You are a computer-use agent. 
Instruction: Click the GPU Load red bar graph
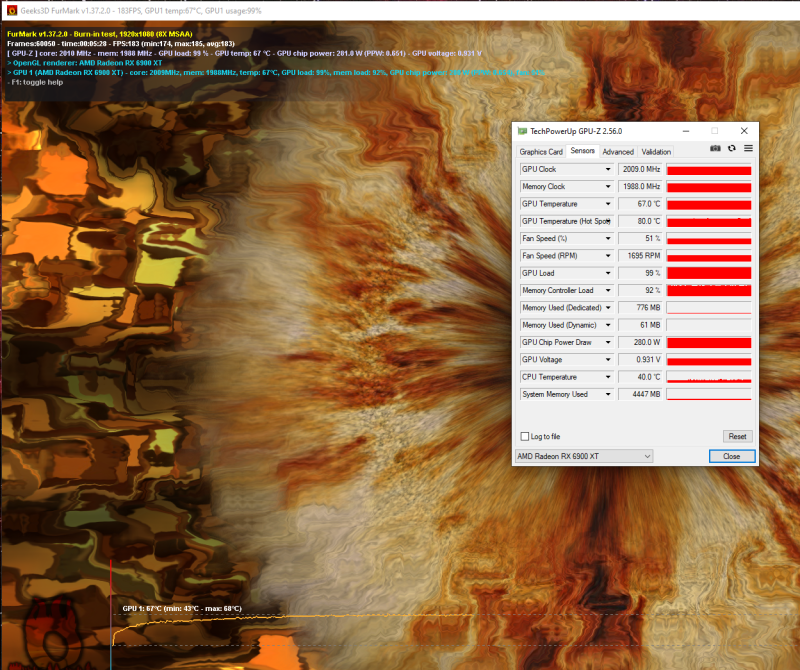point(708,272)
